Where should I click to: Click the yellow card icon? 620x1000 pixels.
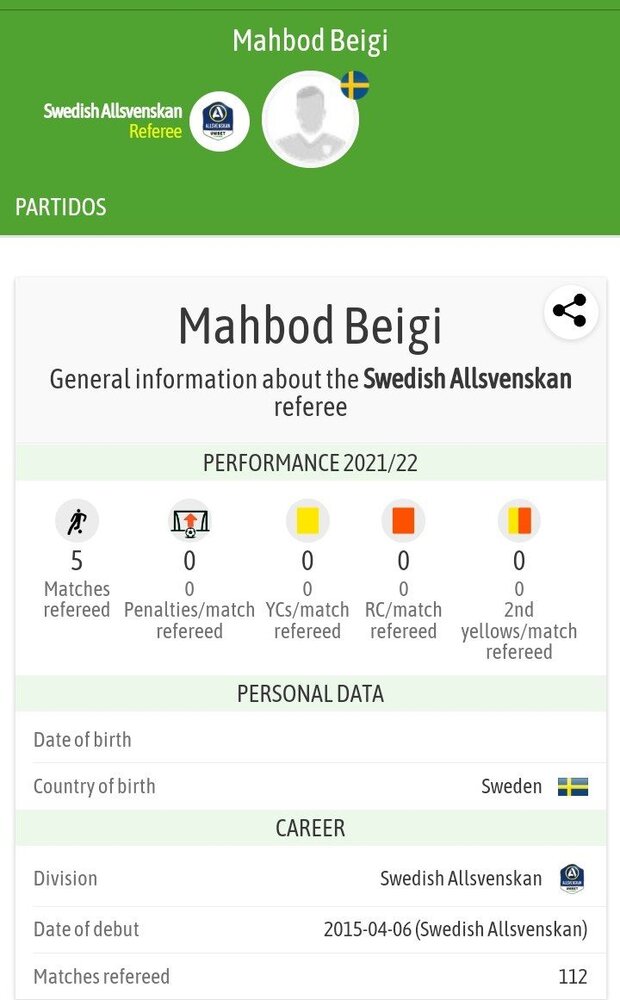click(x=307, y=521)
